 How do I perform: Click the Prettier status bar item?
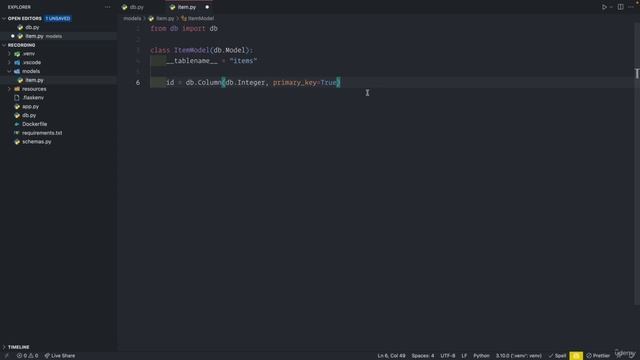coord(598,356)
